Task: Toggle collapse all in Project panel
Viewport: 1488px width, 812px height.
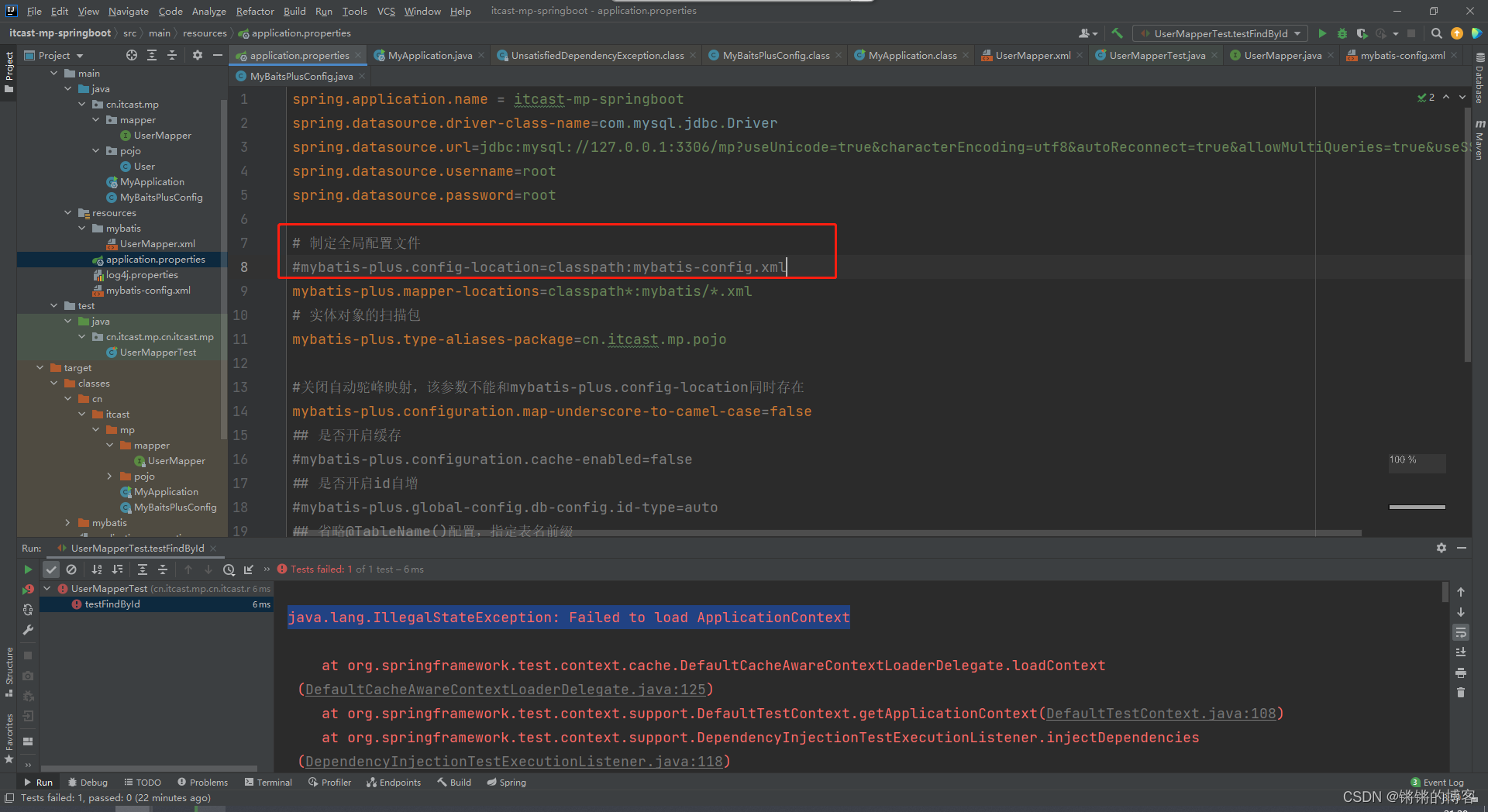Action: pos(172,55)
